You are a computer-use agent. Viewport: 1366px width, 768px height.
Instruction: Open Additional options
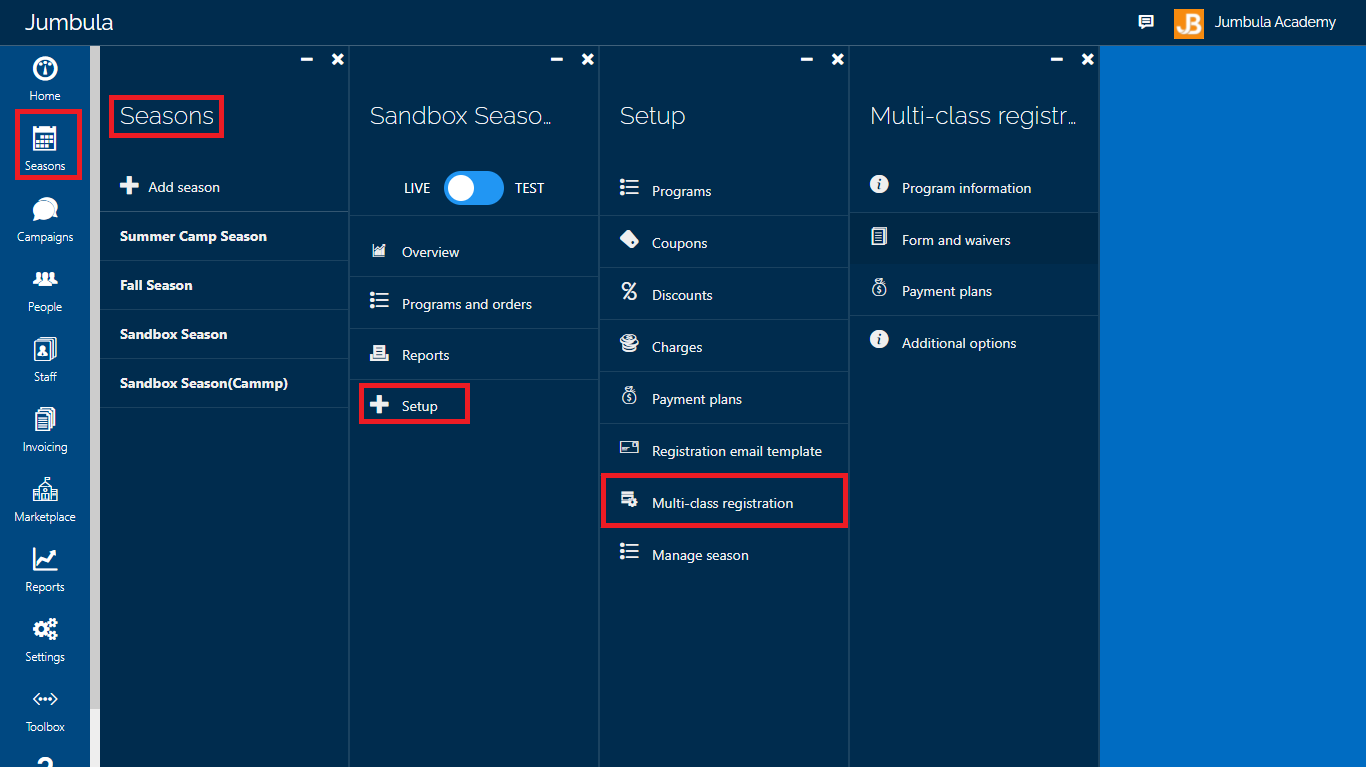click(974, 343)
